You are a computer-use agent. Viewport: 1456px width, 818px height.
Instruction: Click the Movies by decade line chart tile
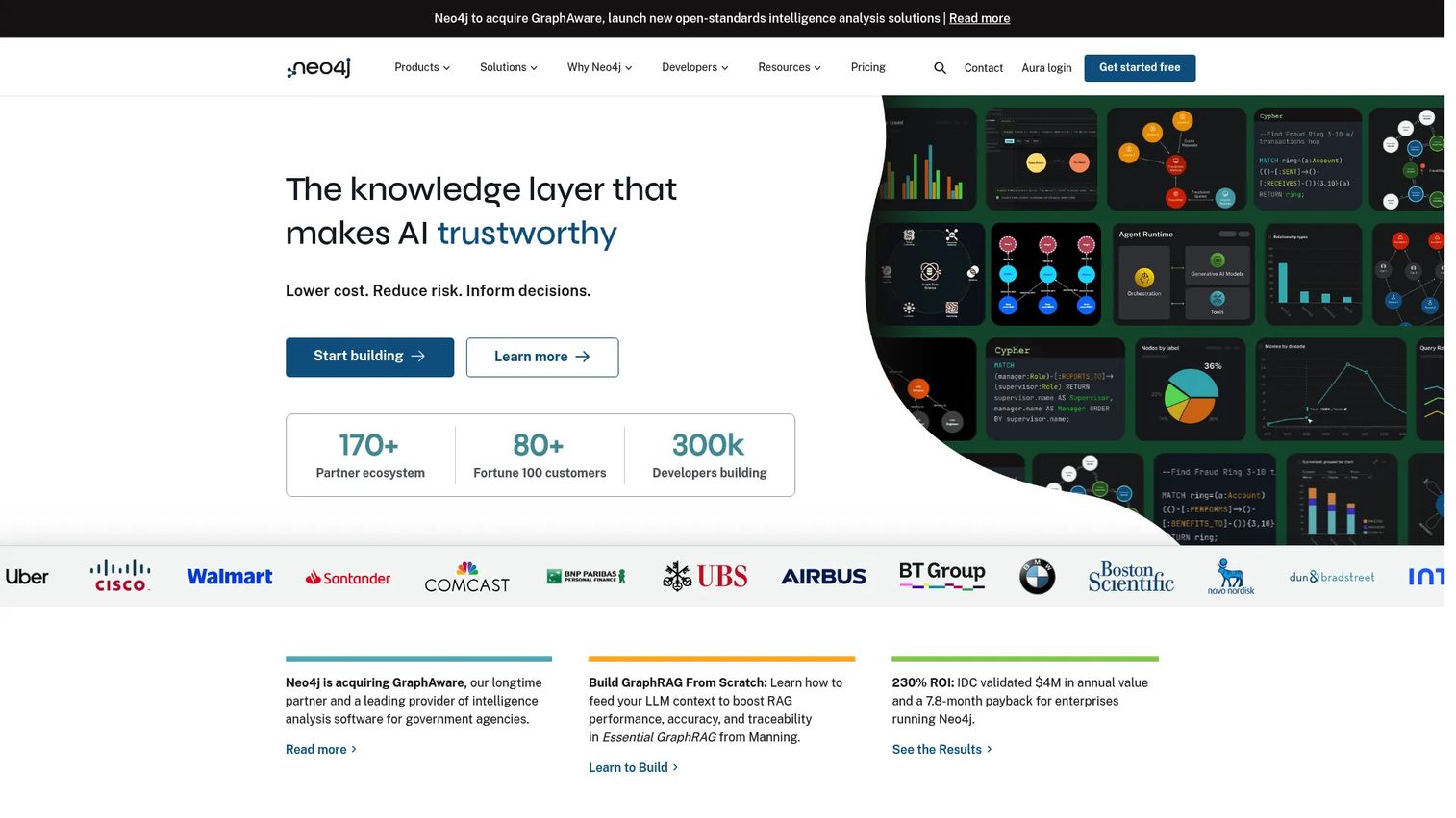point(1331,389)
